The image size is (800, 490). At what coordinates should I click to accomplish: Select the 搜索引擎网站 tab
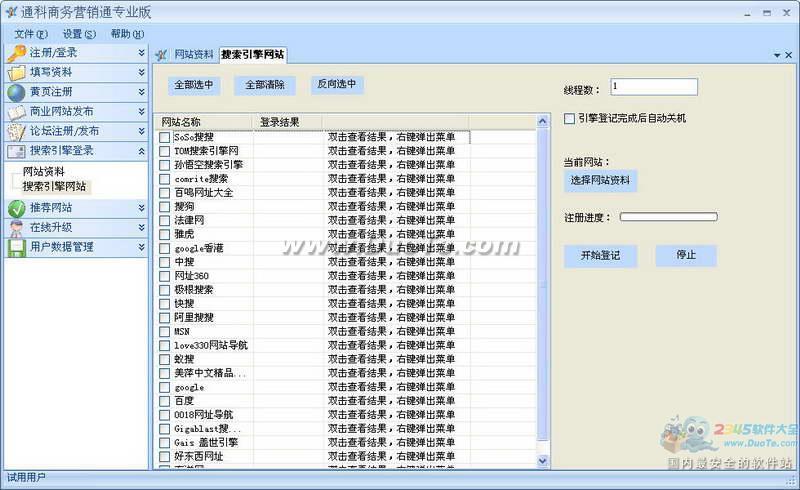[253, 55]
